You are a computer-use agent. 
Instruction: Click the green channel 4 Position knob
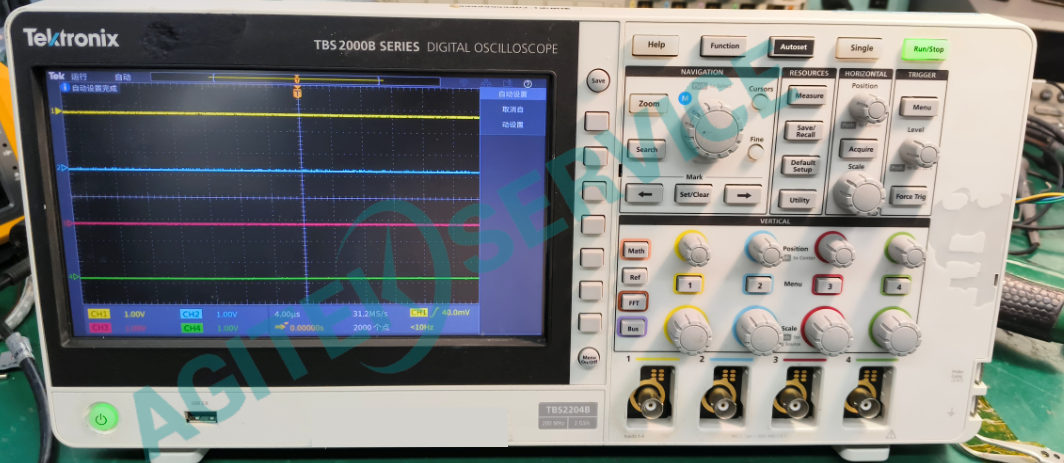(x=905, y=251)
